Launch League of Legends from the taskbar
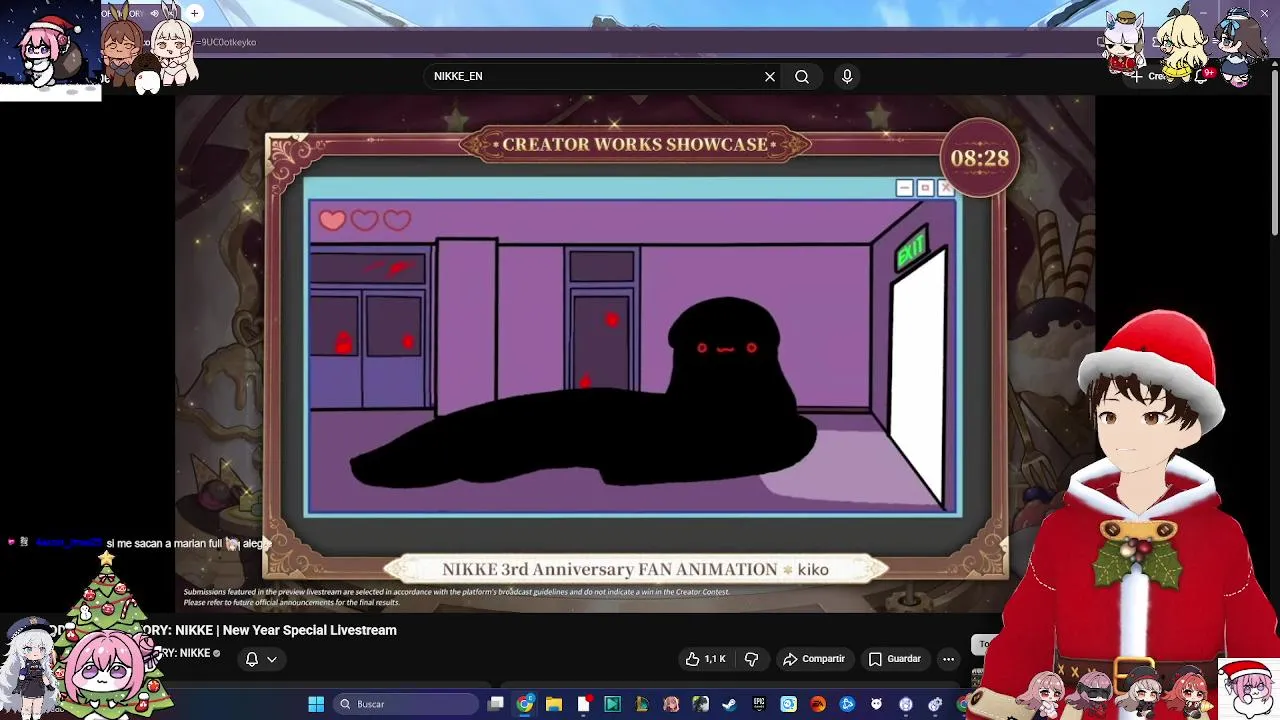This screenshot has height=720, width=1280. [x=641, y=704]
